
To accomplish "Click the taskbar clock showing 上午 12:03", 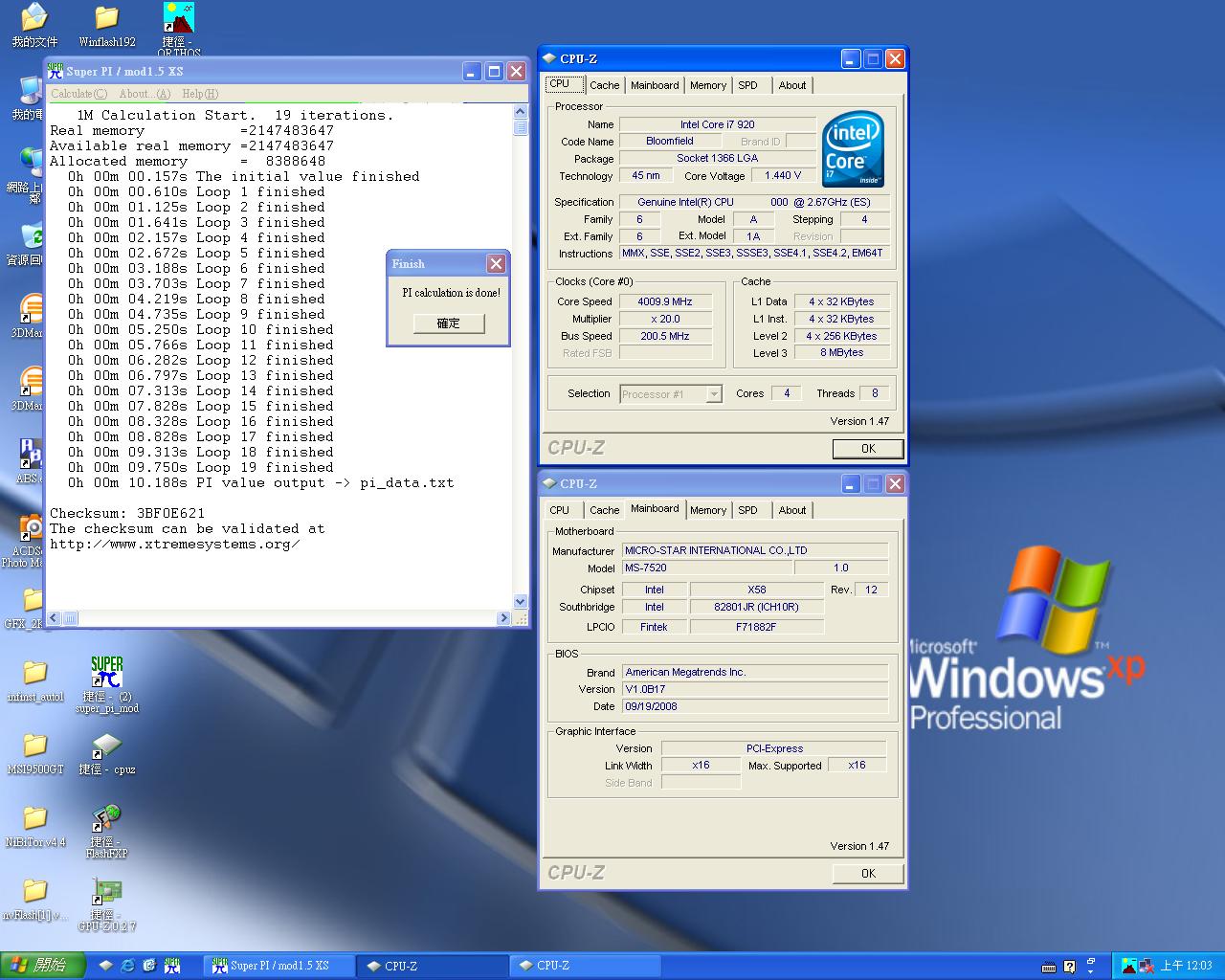I will (1186, 966).
